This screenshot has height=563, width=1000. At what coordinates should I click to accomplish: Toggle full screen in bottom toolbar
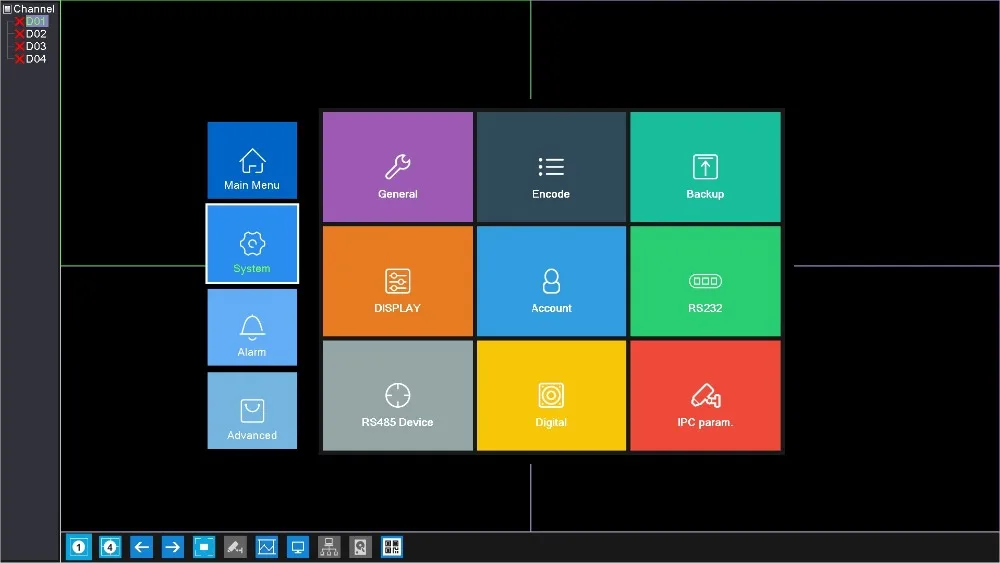204,547
